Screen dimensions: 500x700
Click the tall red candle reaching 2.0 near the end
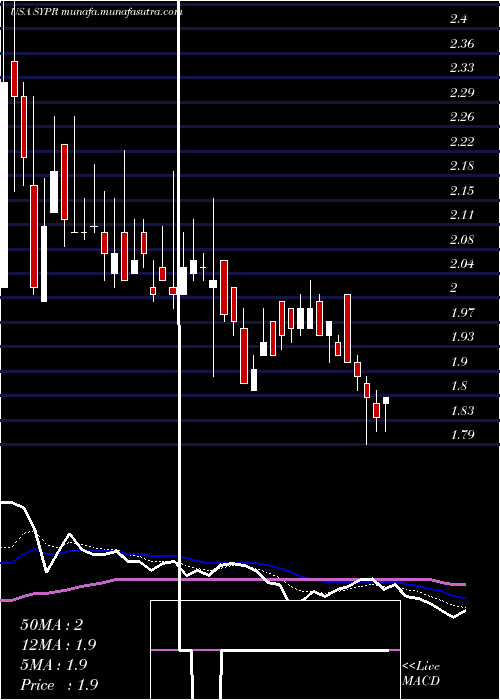[347, 329]
